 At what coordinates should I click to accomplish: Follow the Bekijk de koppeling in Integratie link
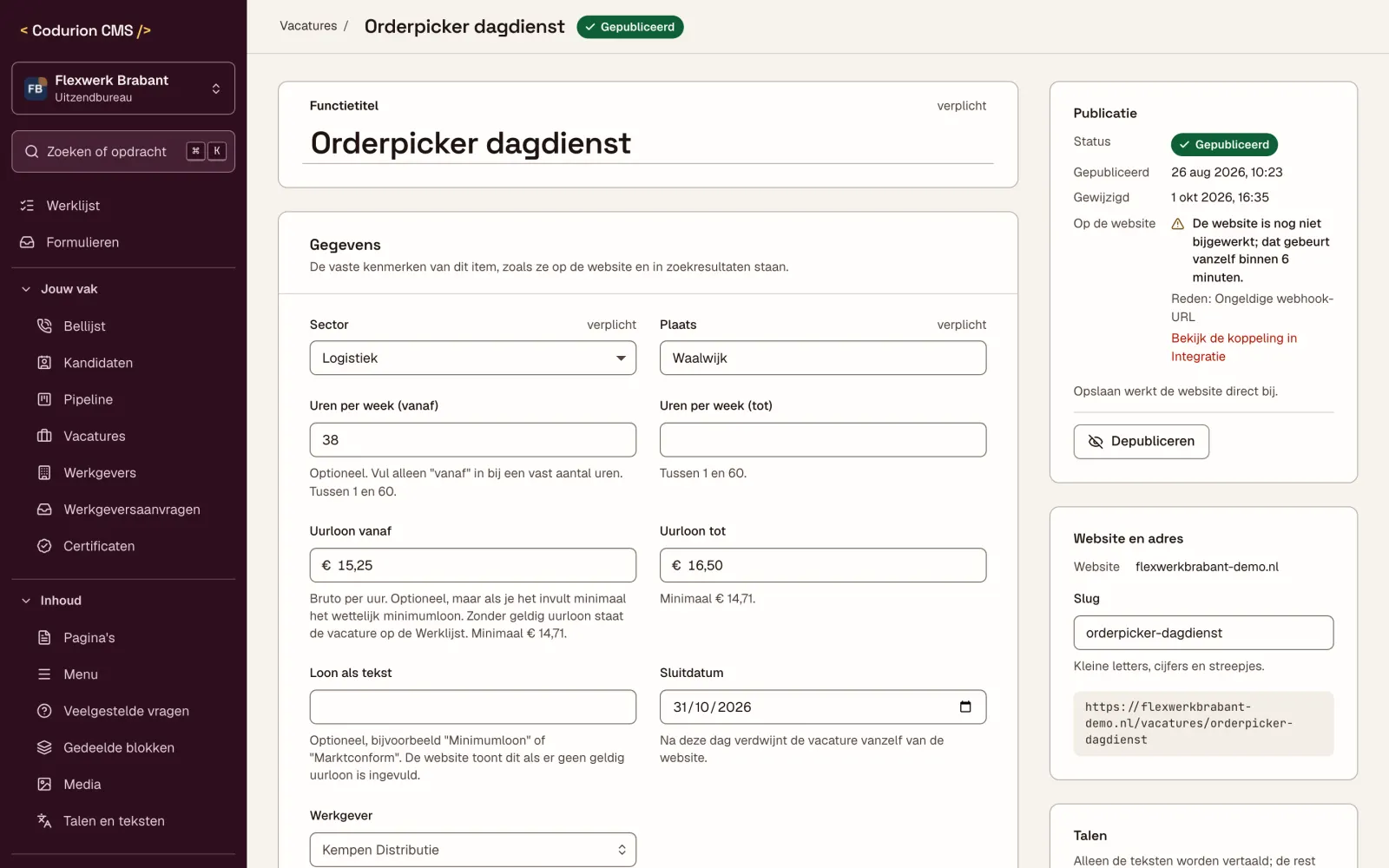1234,347
